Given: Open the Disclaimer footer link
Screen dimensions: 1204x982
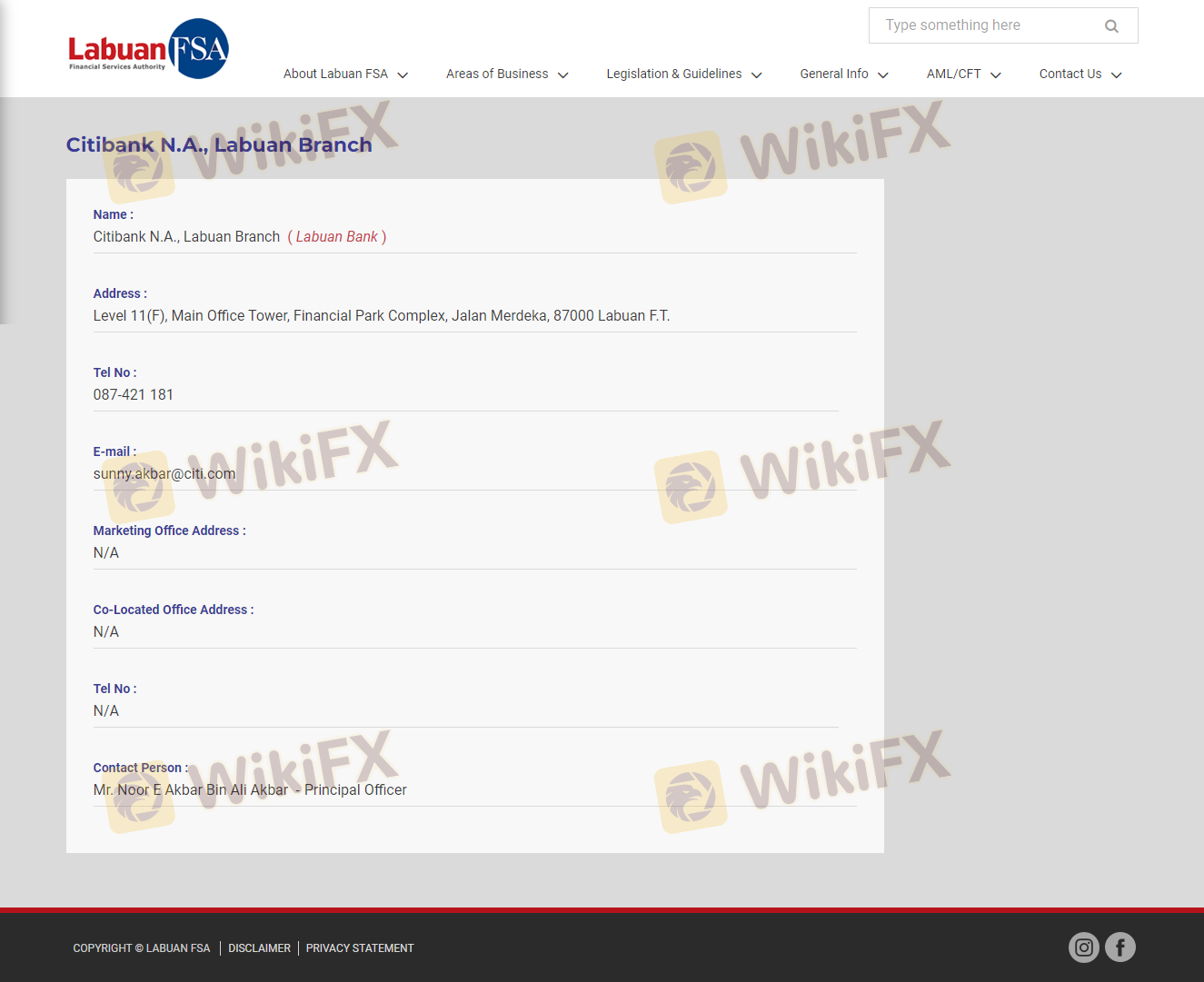Looking at the screenshot, I should 260,948.
